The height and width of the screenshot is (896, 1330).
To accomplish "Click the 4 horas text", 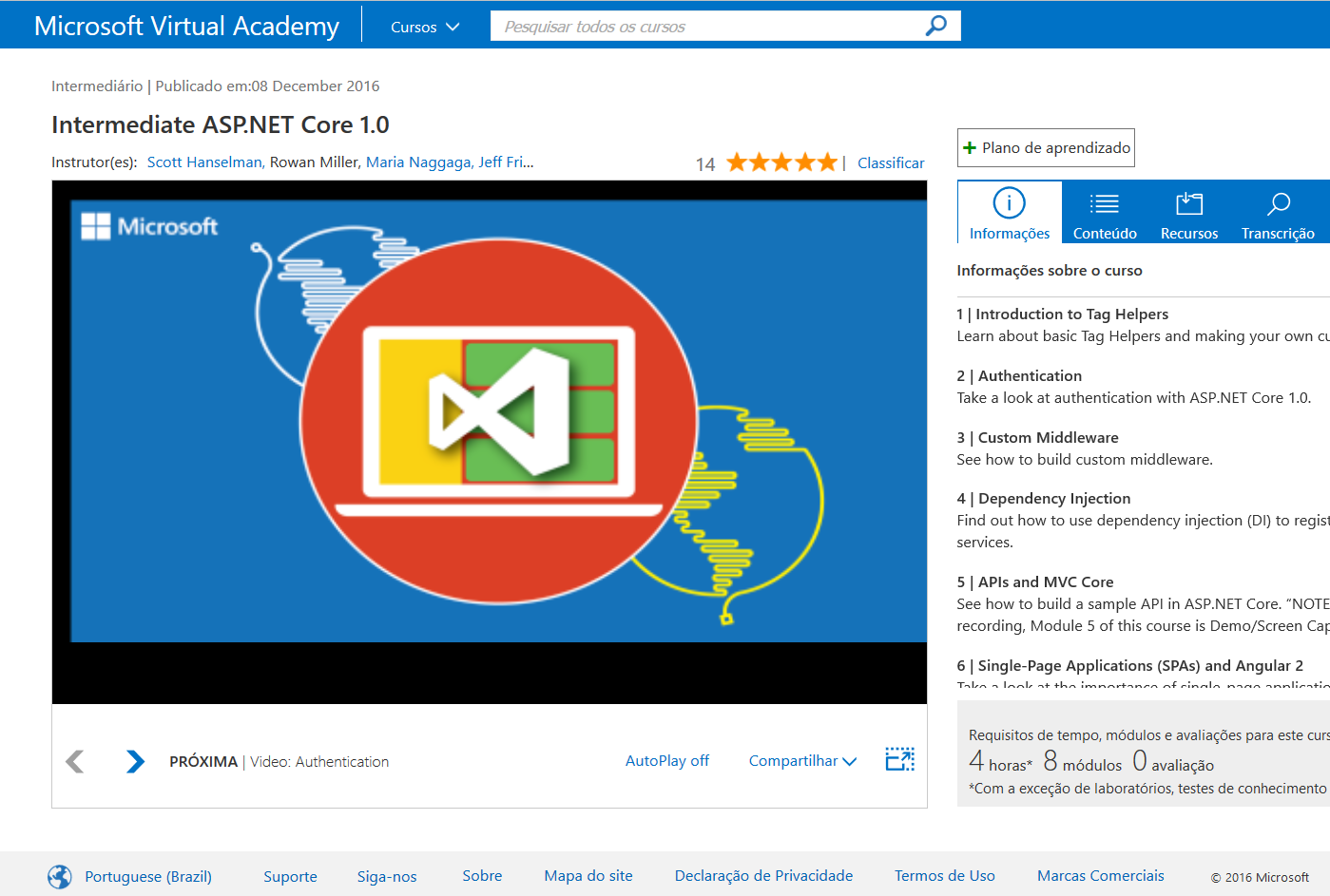I will pos(1000,762).
